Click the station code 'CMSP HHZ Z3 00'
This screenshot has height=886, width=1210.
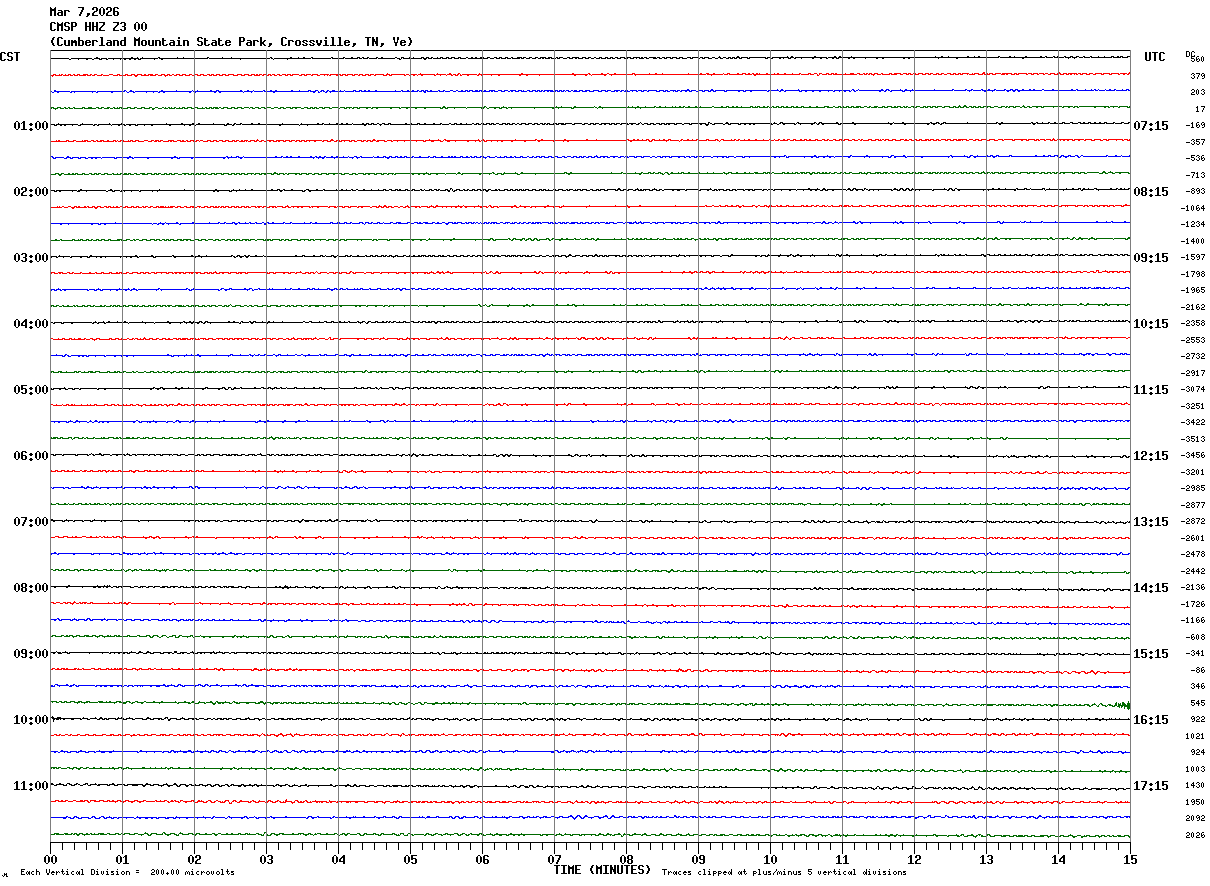pos(98,27)
